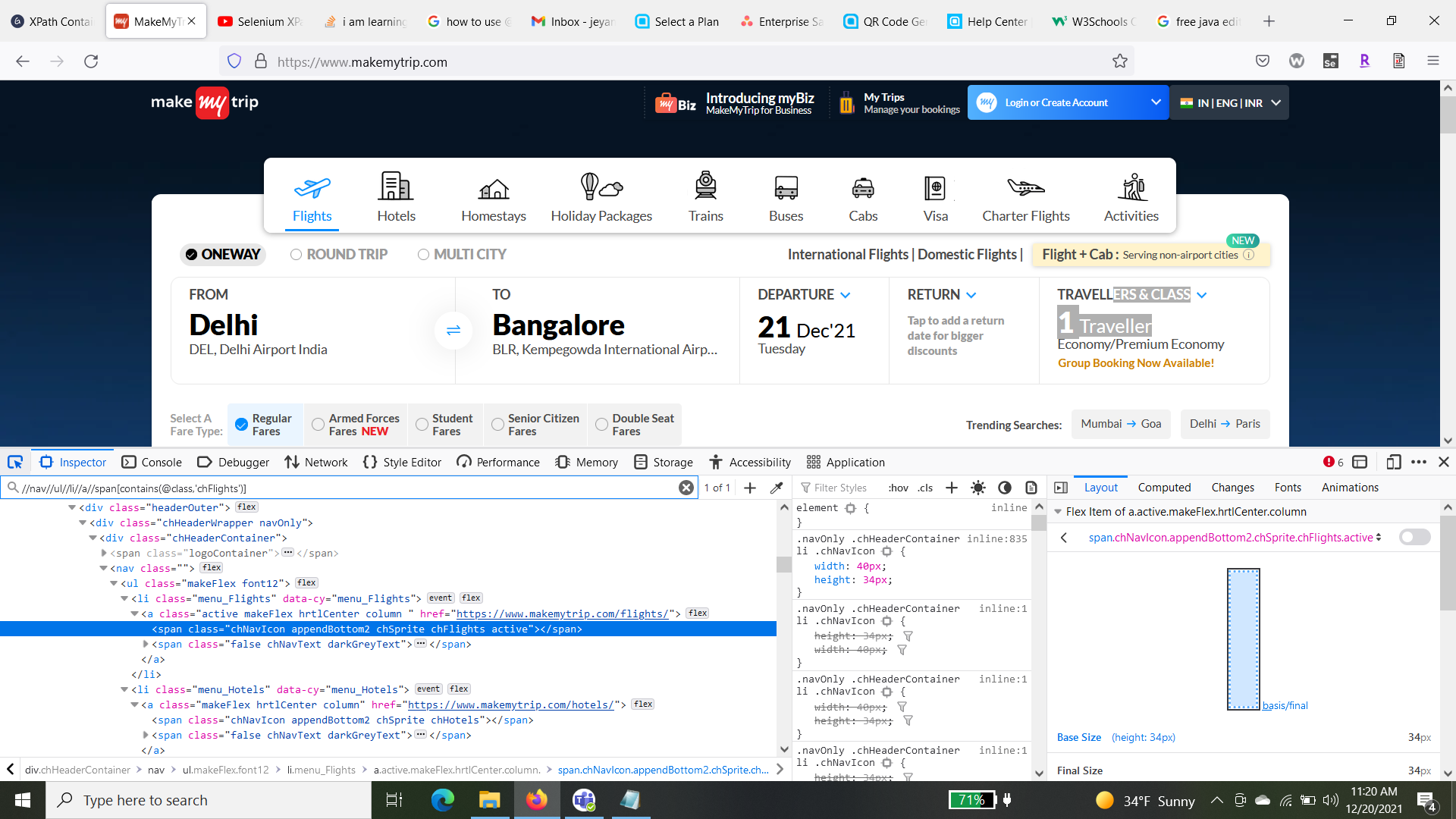The width and height of the screenshot is (1456, 819).
Task: Select the MULTI CITY option
Action: coord(462,254)
